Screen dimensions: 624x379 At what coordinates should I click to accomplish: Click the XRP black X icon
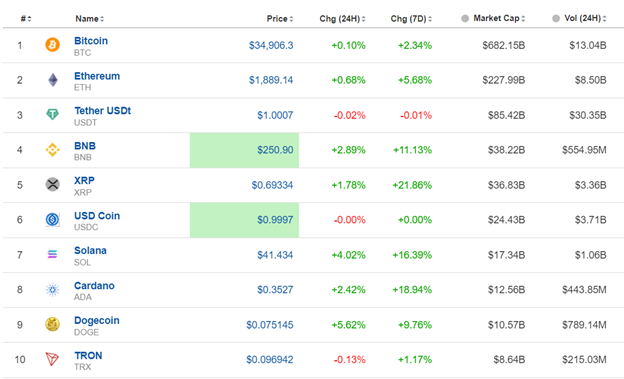pyautogui.click(x=53, y=184)
